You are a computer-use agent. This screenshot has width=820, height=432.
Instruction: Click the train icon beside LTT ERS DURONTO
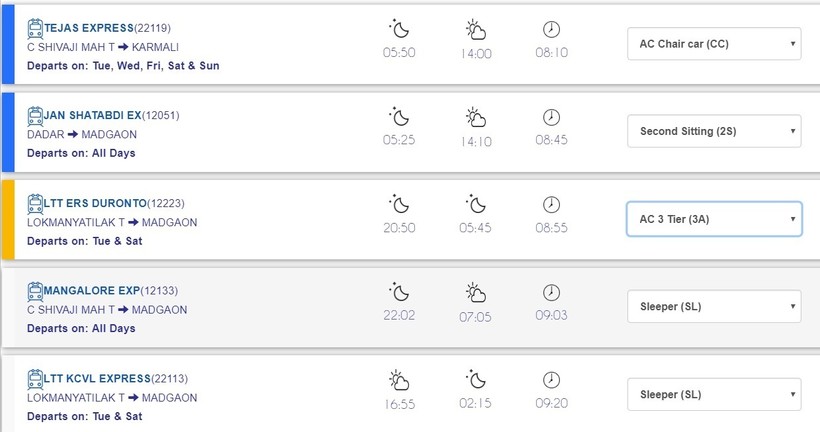(35, 204)
